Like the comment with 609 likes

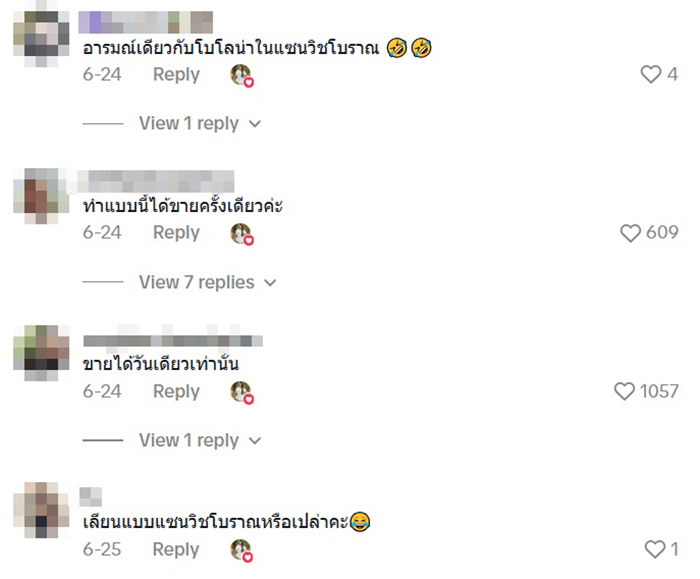630,233
